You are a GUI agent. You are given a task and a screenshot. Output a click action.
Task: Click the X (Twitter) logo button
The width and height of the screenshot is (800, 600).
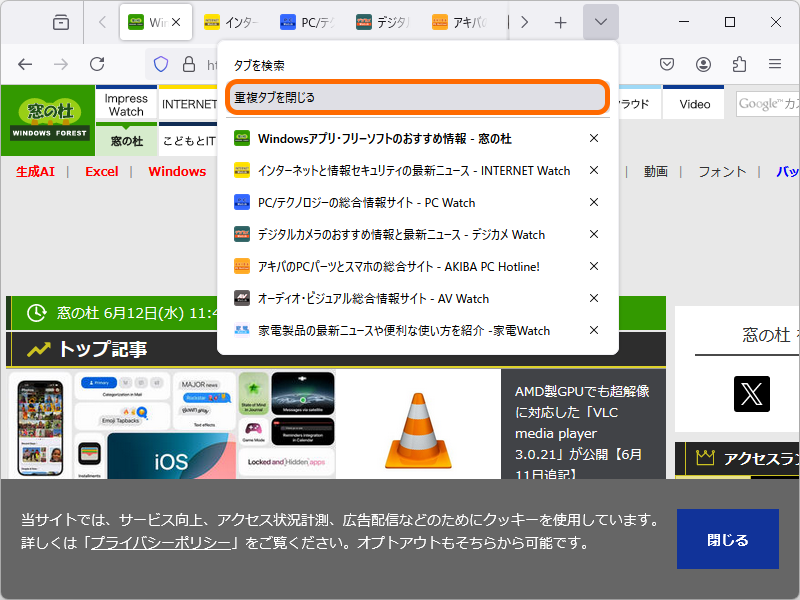751,394
